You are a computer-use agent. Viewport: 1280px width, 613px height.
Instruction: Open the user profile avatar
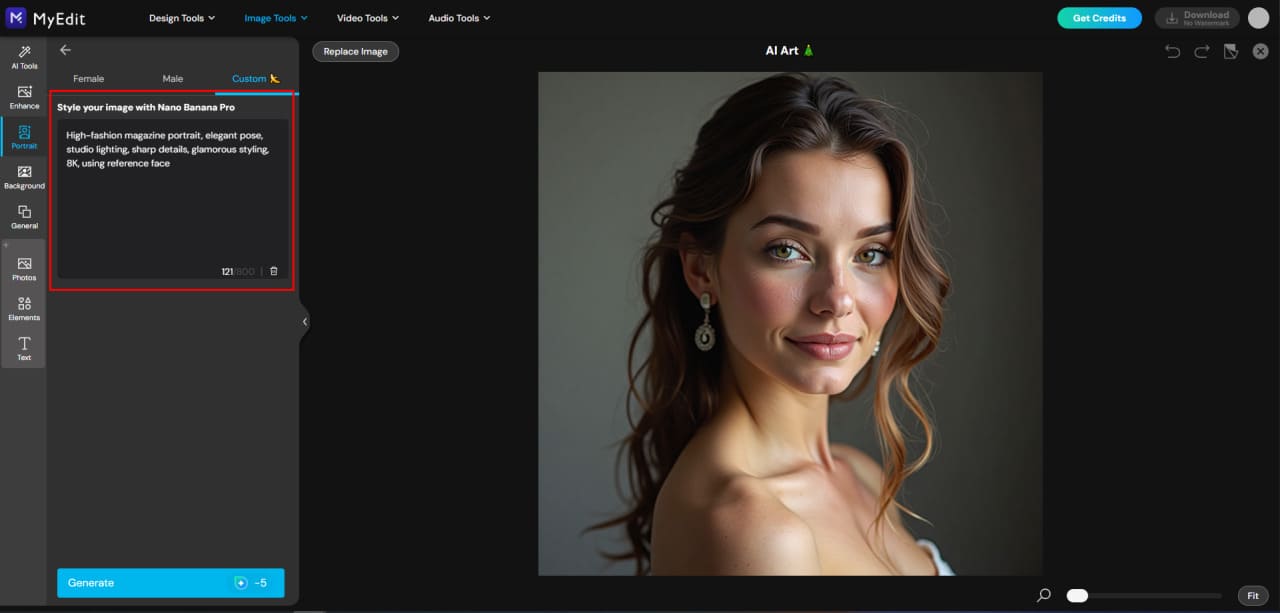click(1258, 17)
